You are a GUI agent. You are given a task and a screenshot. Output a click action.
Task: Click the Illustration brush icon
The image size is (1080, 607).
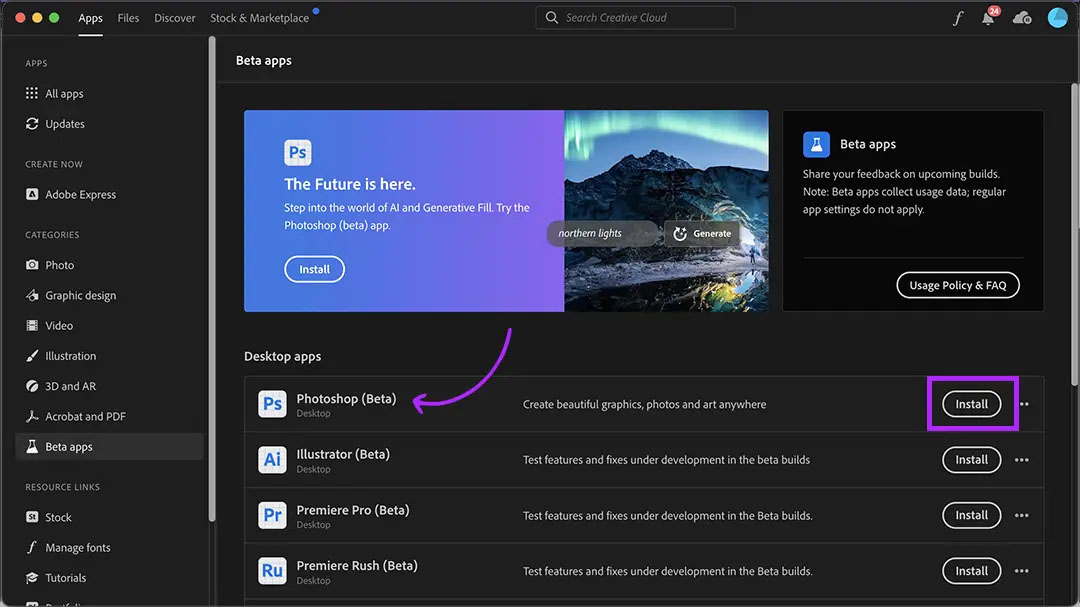pyautogui.click(x=32, y=356)
